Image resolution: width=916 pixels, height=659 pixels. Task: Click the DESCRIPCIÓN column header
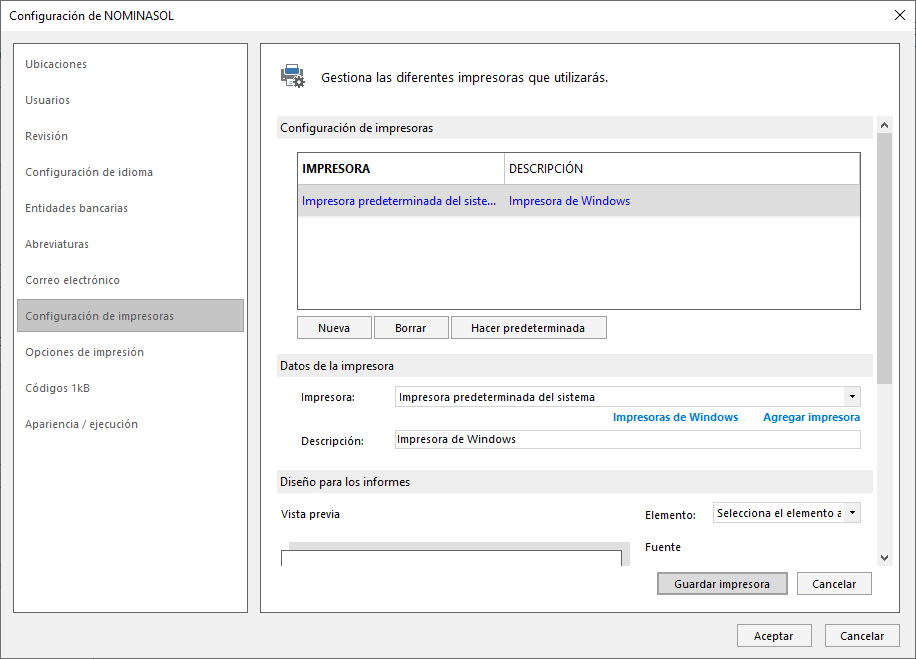(682, 169)
